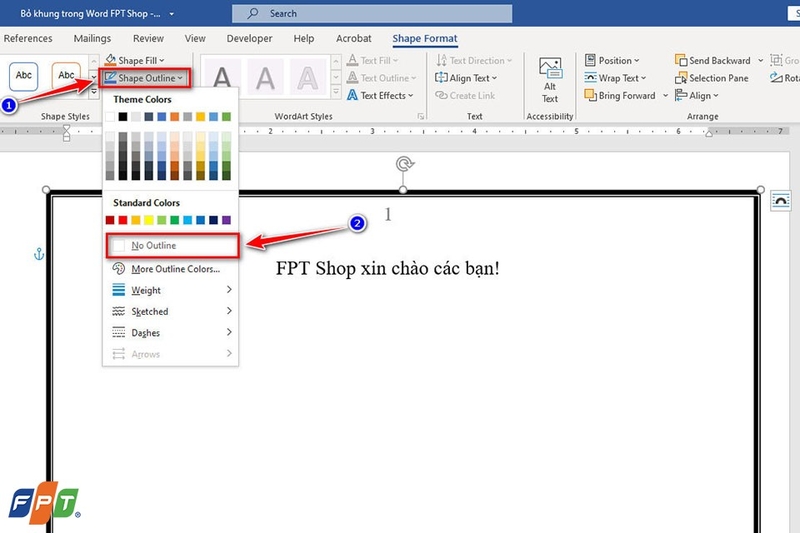Click the anchor icon in the left margin
Viewport: 800px width, 533px height.
pyautogui.click(x=39, y=253)
